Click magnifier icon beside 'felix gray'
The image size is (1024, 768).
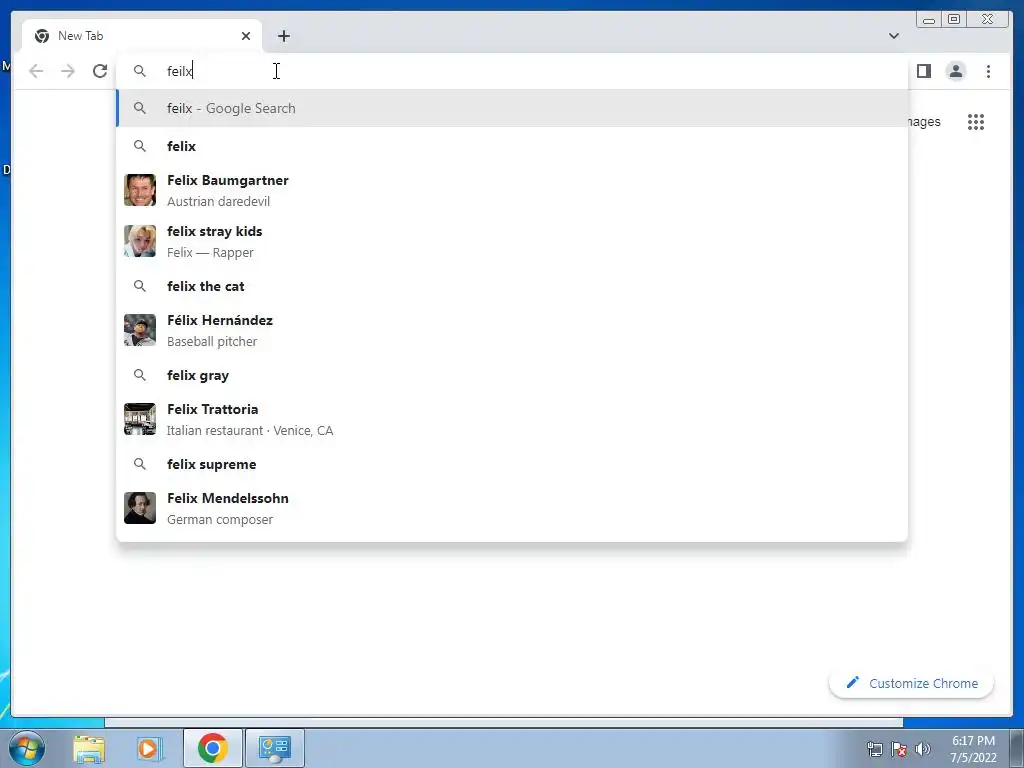[x=140, y=375]
